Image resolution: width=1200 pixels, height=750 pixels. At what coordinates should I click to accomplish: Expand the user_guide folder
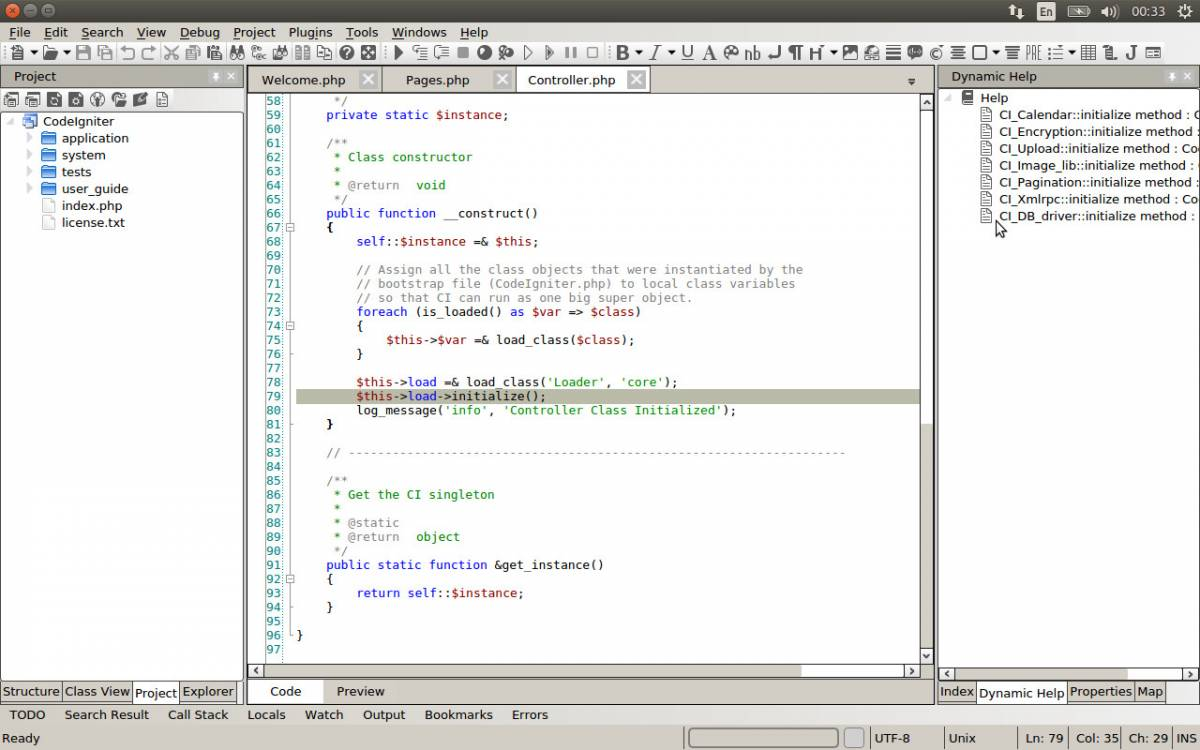pyautogui.click(x=30, y=188)
